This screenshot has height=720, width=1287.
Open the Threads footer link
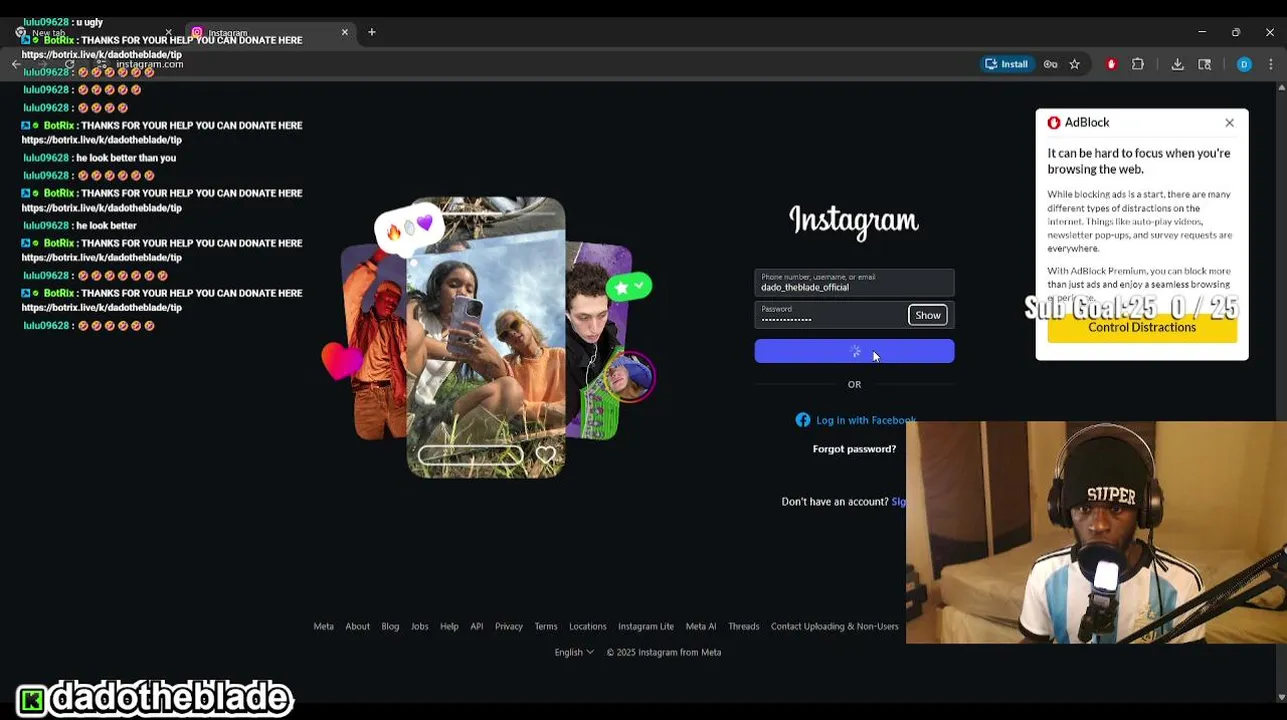tap(744, 627)
